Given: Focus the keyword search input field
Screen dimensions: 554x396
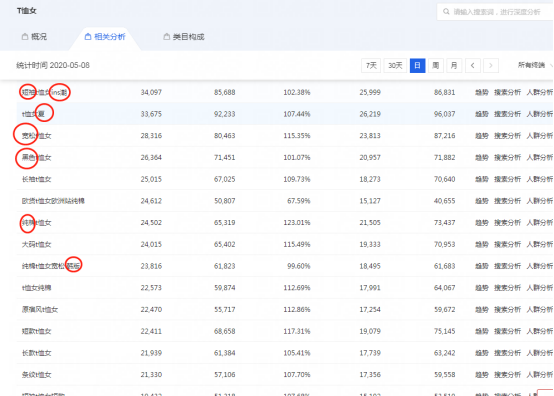Looking at the screenshot, I should 496,12.
